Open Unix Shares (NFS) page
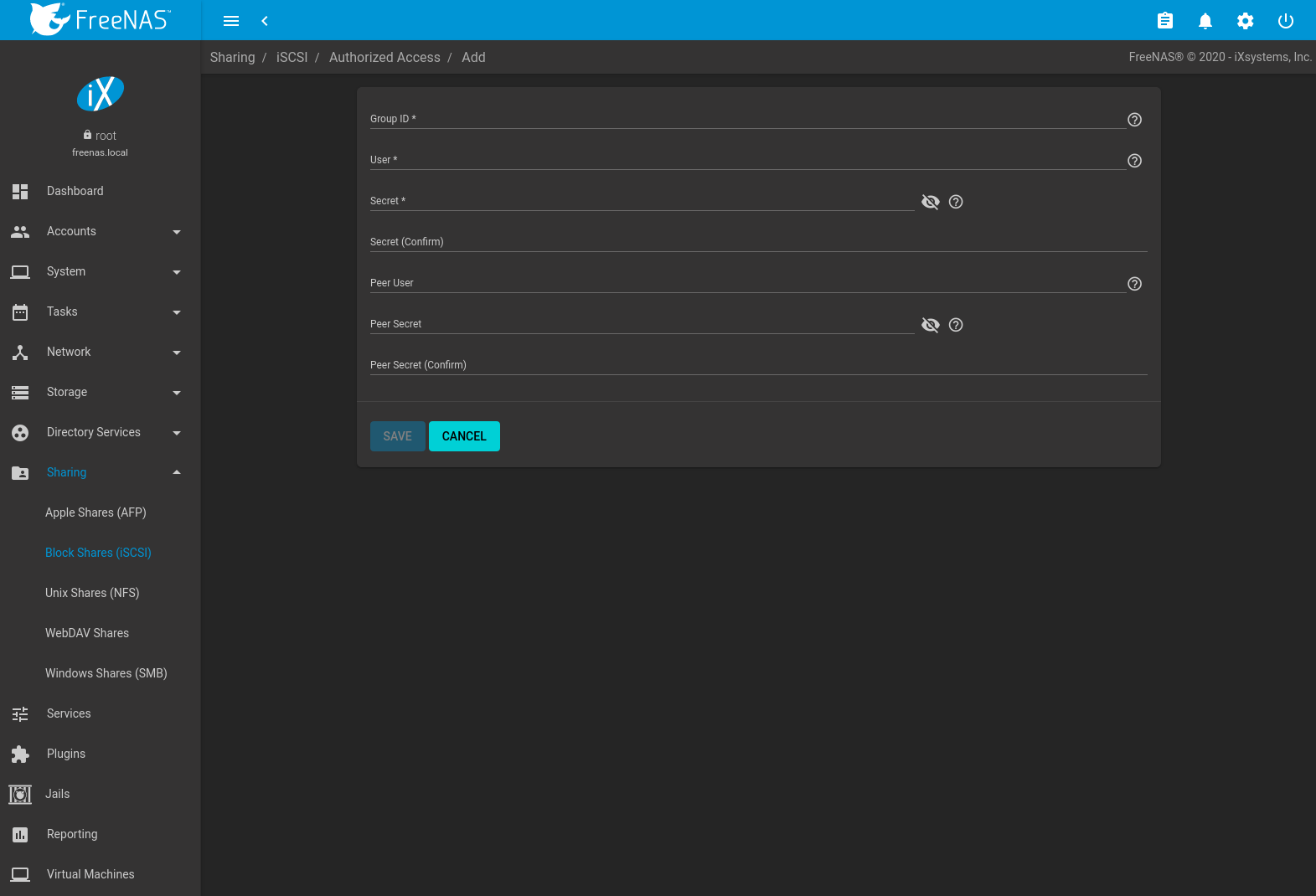 [92, 593]
